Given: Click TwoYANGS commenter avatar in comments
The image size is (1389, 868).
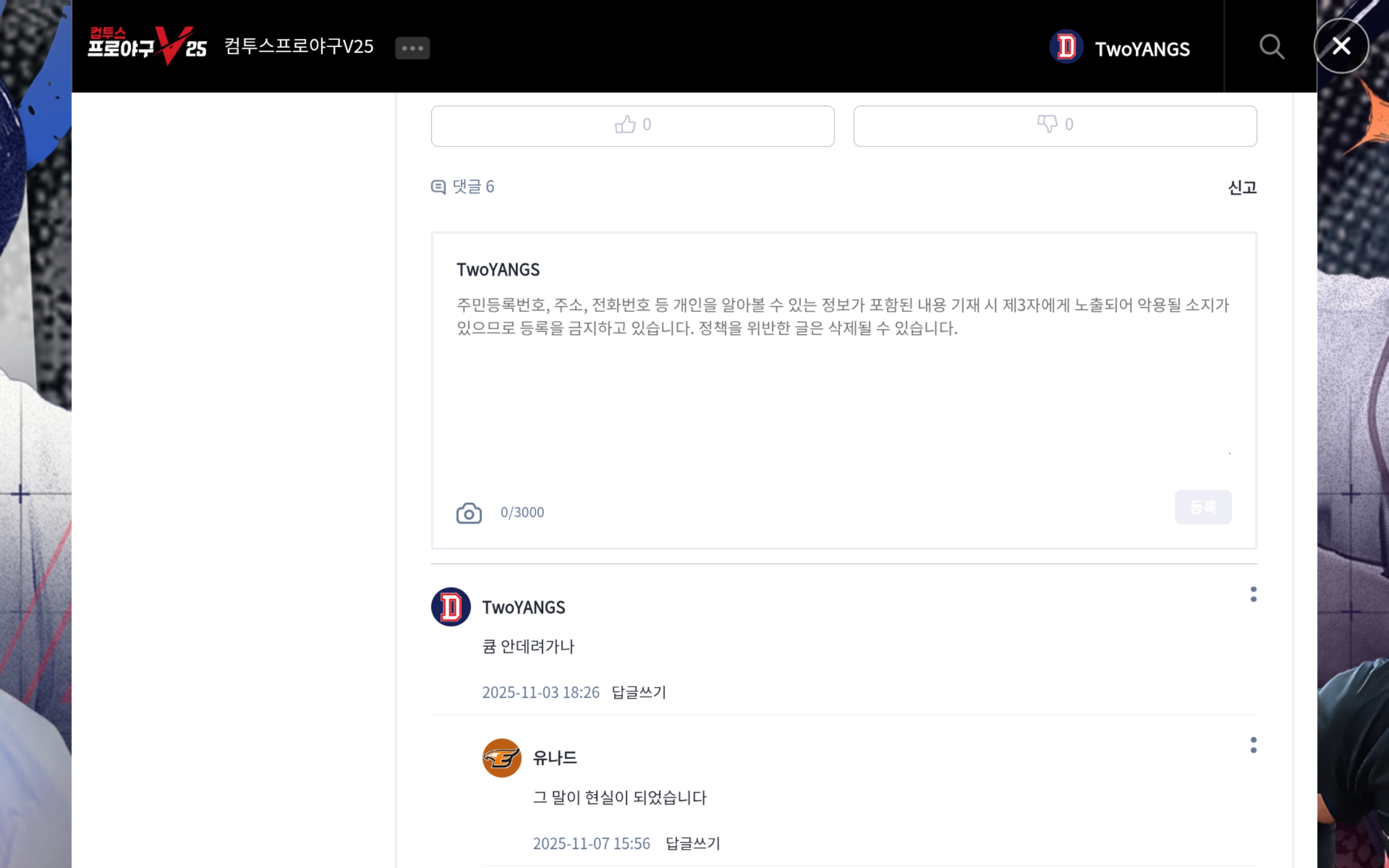Looking at the screenshot, I should 450,607.
